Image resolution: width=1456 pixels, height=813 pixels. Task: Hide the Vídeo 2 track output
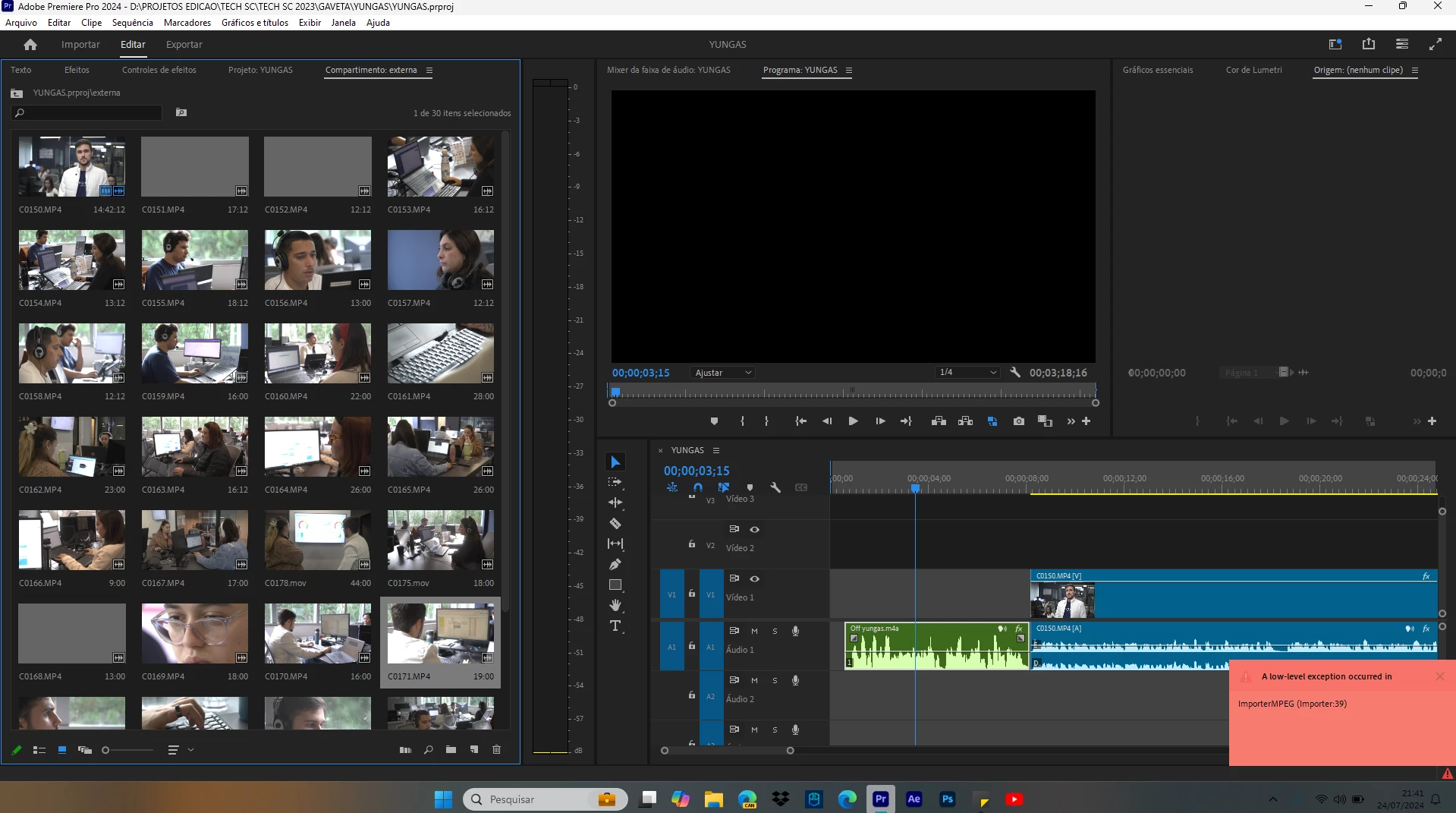click(x=755, y=529)
